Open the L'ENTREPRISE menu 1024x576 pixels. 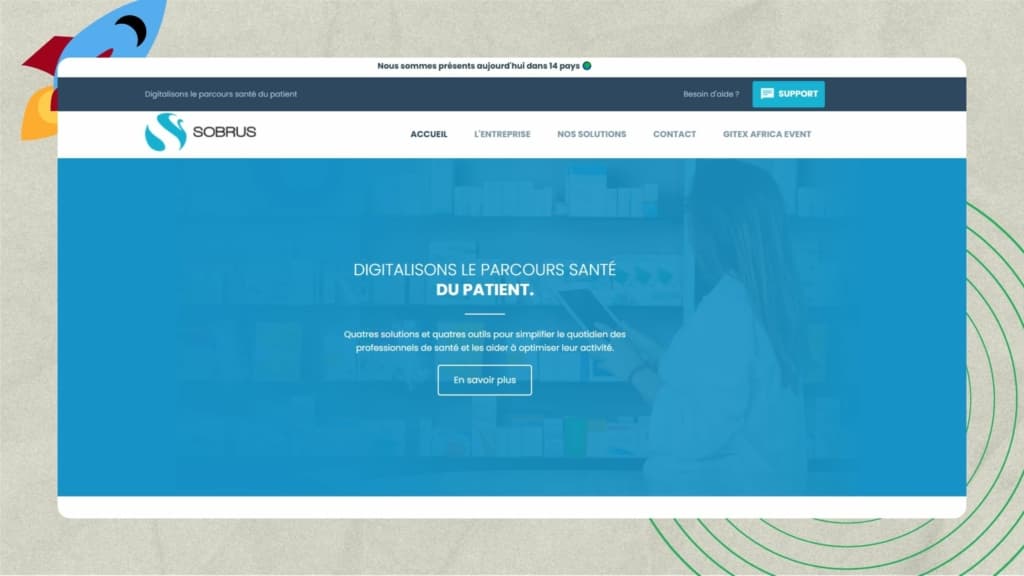pos(502,135)
